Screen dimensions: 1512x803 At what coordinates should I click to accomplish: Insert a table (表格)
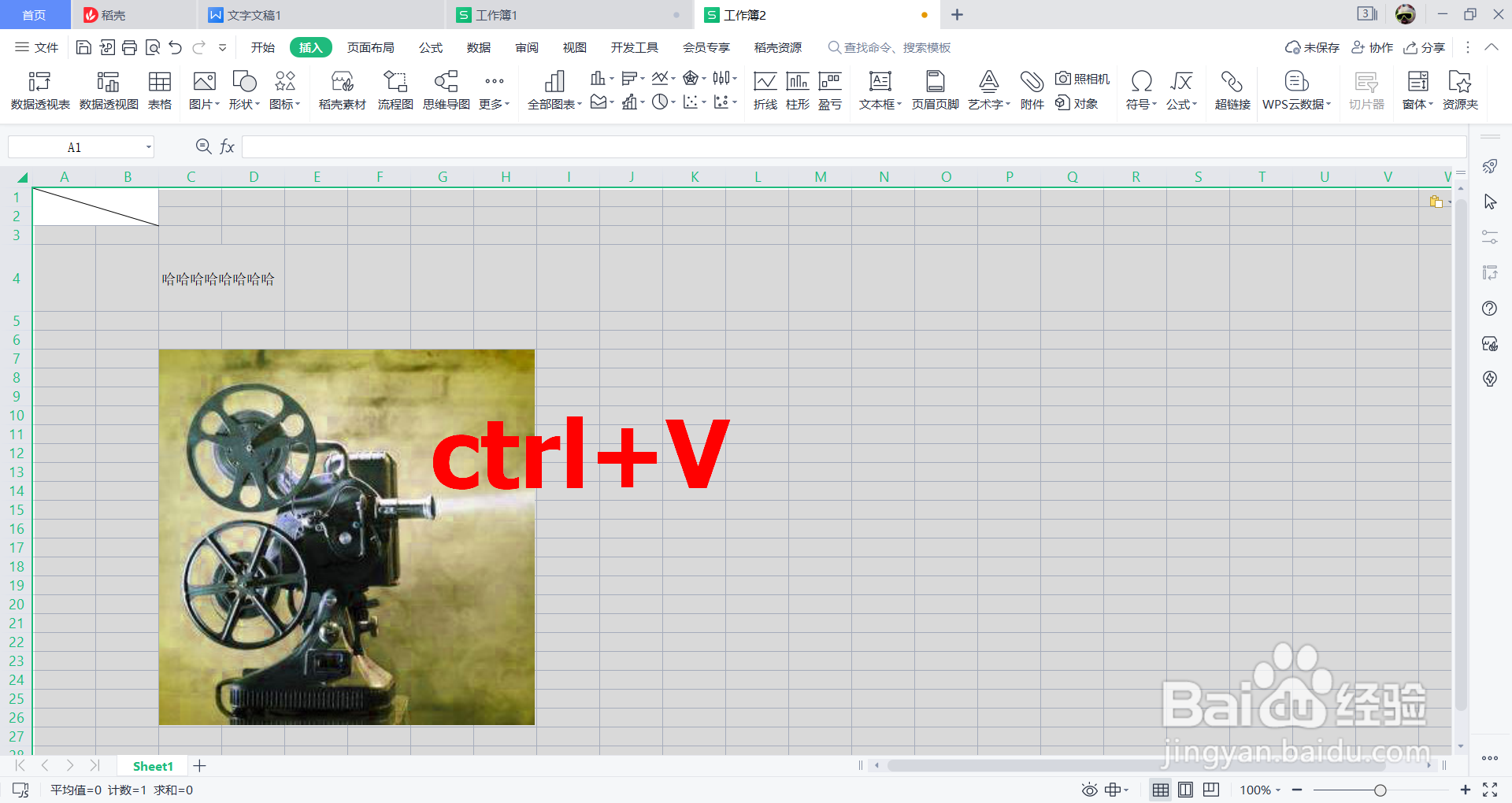pos(160,90)
